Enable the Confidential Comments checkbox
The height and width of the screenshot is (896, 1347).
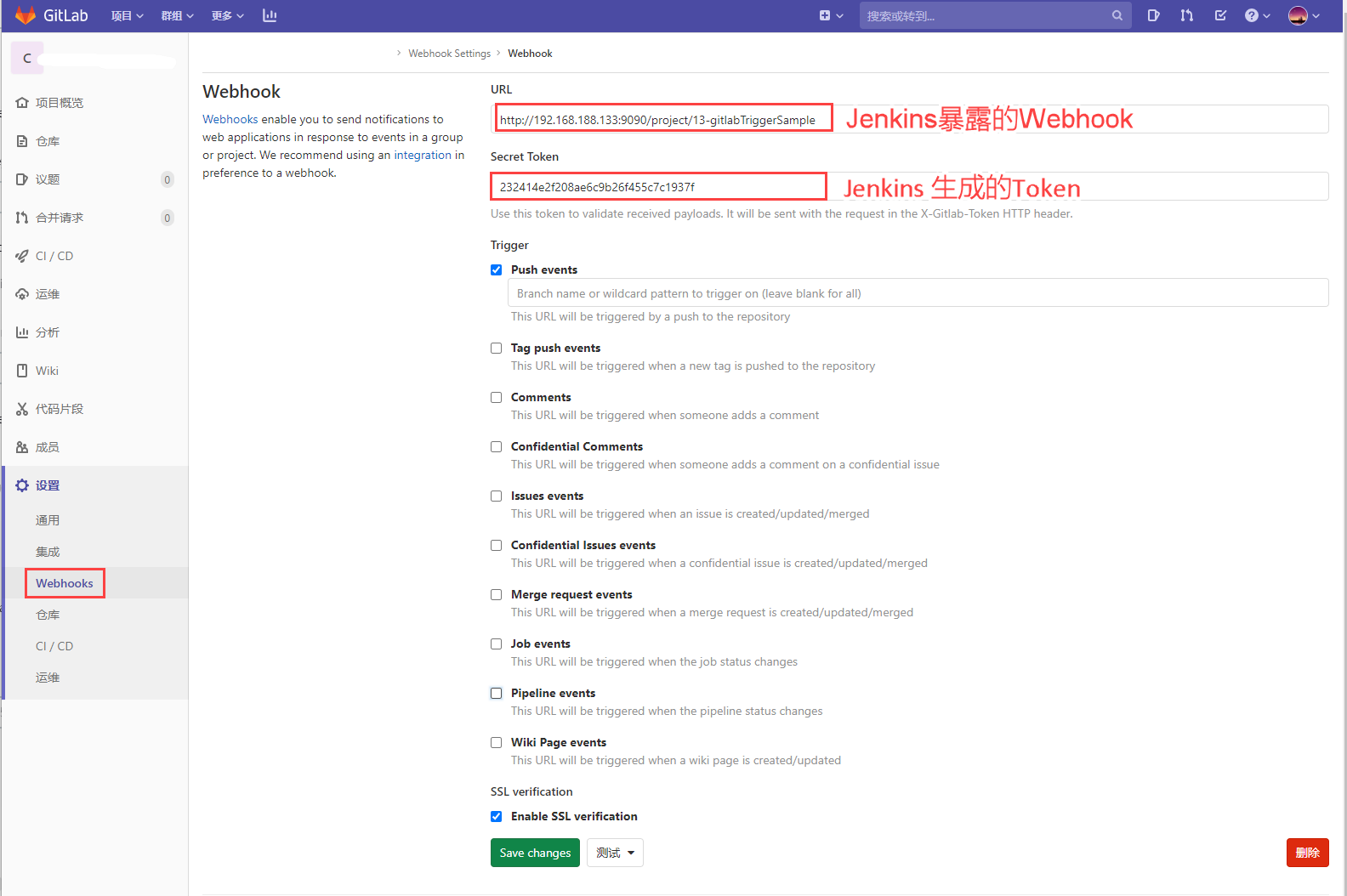coord(497,446)
